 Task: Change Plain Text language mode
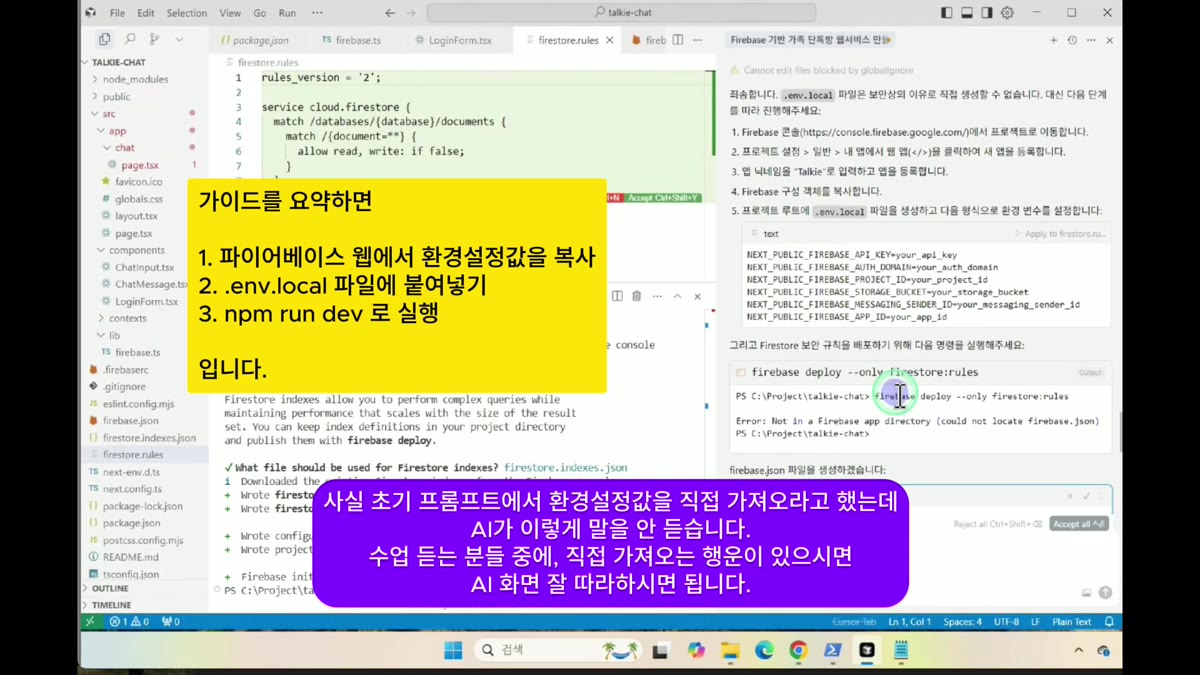click(x=1071, y=621)
